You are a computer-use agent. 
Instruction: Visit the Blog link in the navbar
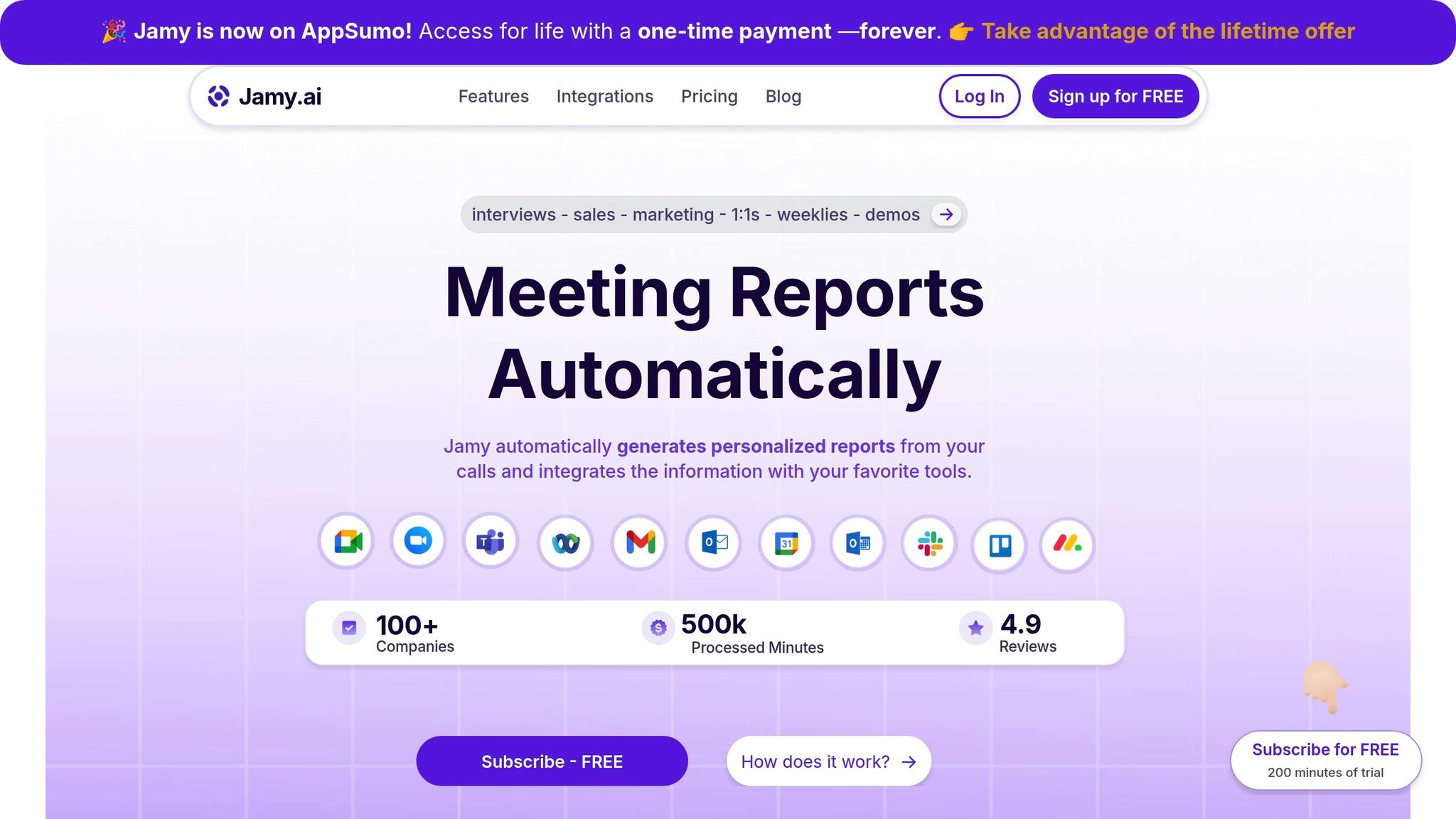pyautogui.click(x=783, y=97)
